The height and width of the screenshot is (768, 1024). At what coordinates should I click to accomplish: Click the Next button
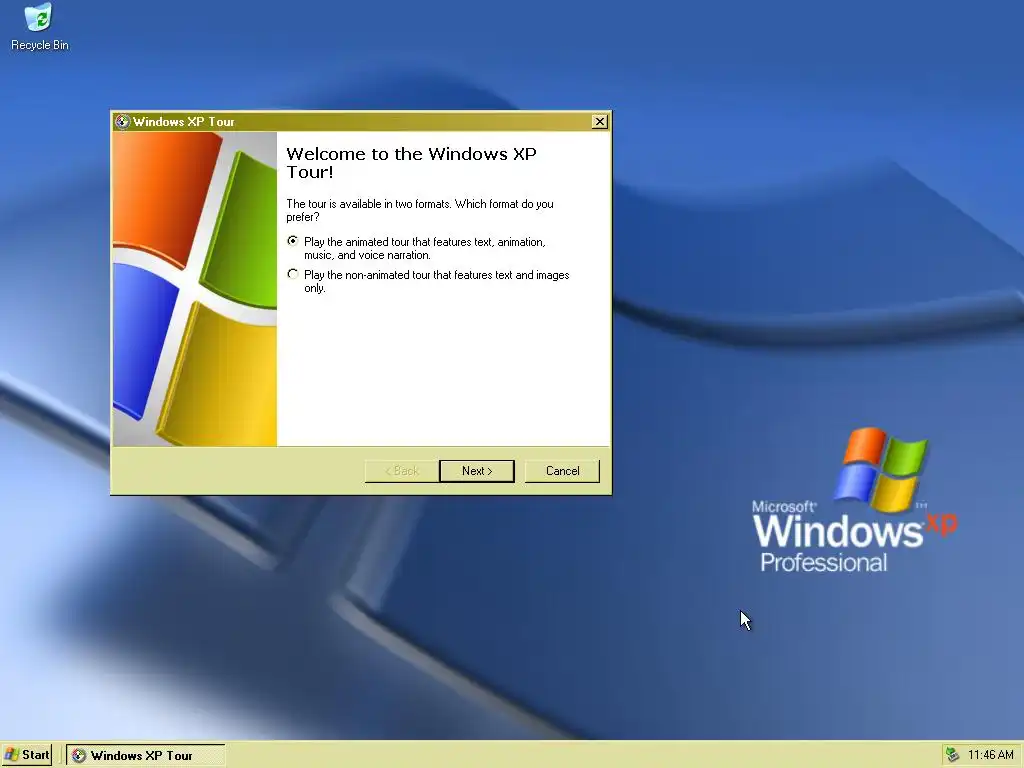[x=477, y=471]
